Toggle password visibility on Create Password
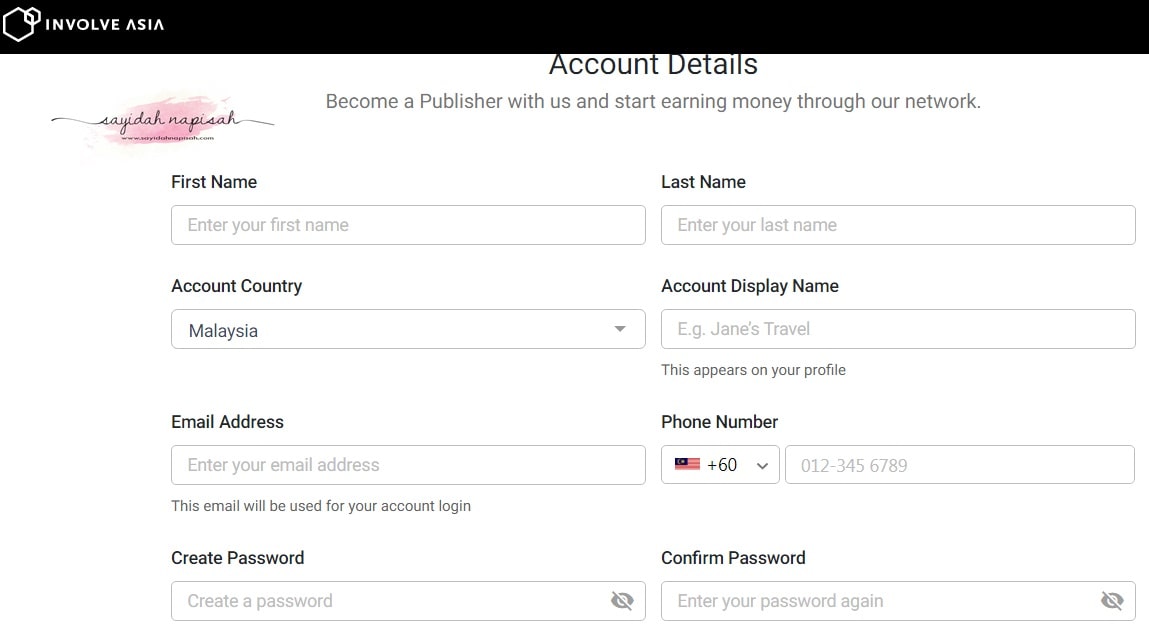This screenshot has height=635, width=1149. (622, 600)
